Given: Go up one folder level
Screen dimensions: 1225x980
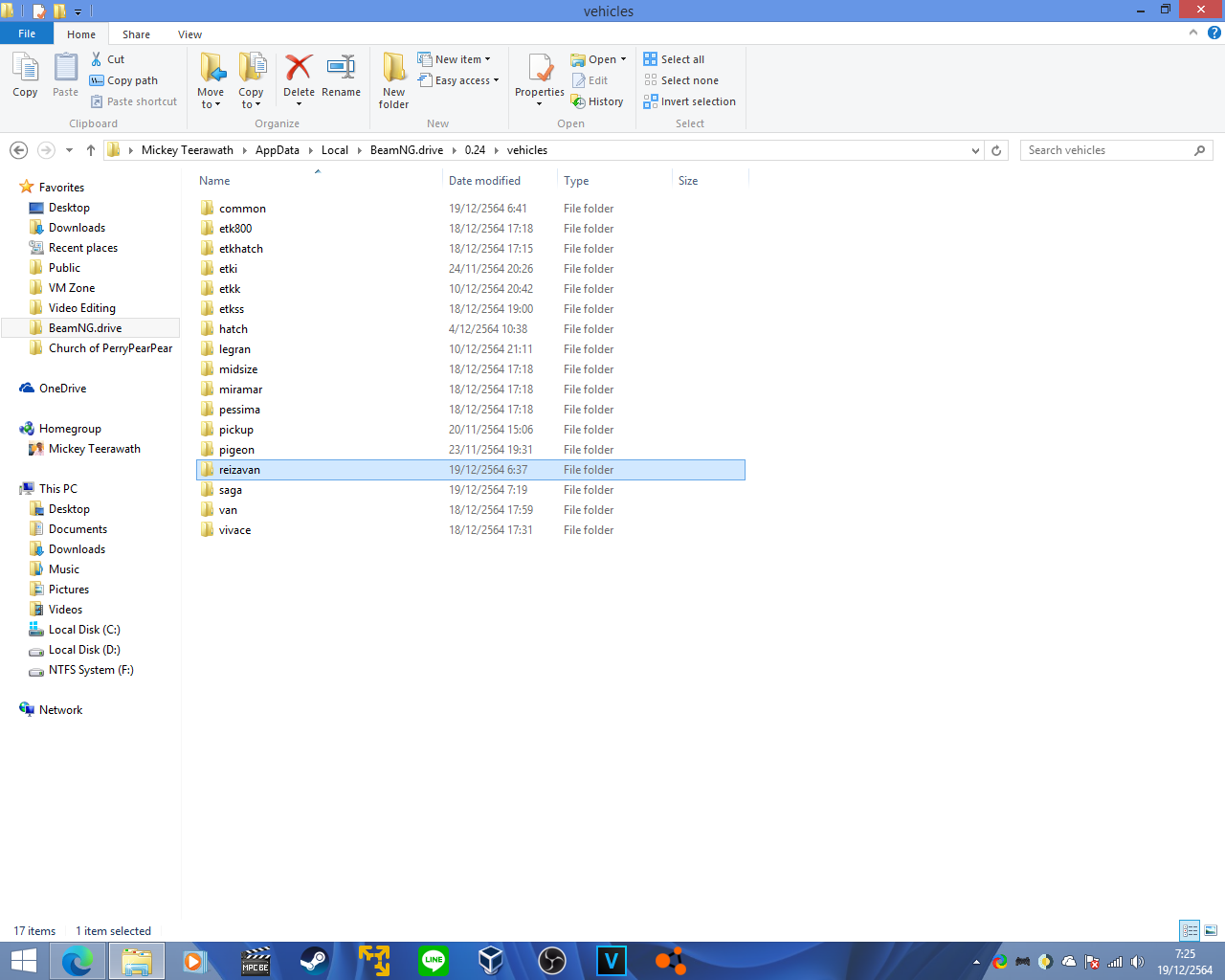Looking at the screenshot, I should [x=91, y=150].
